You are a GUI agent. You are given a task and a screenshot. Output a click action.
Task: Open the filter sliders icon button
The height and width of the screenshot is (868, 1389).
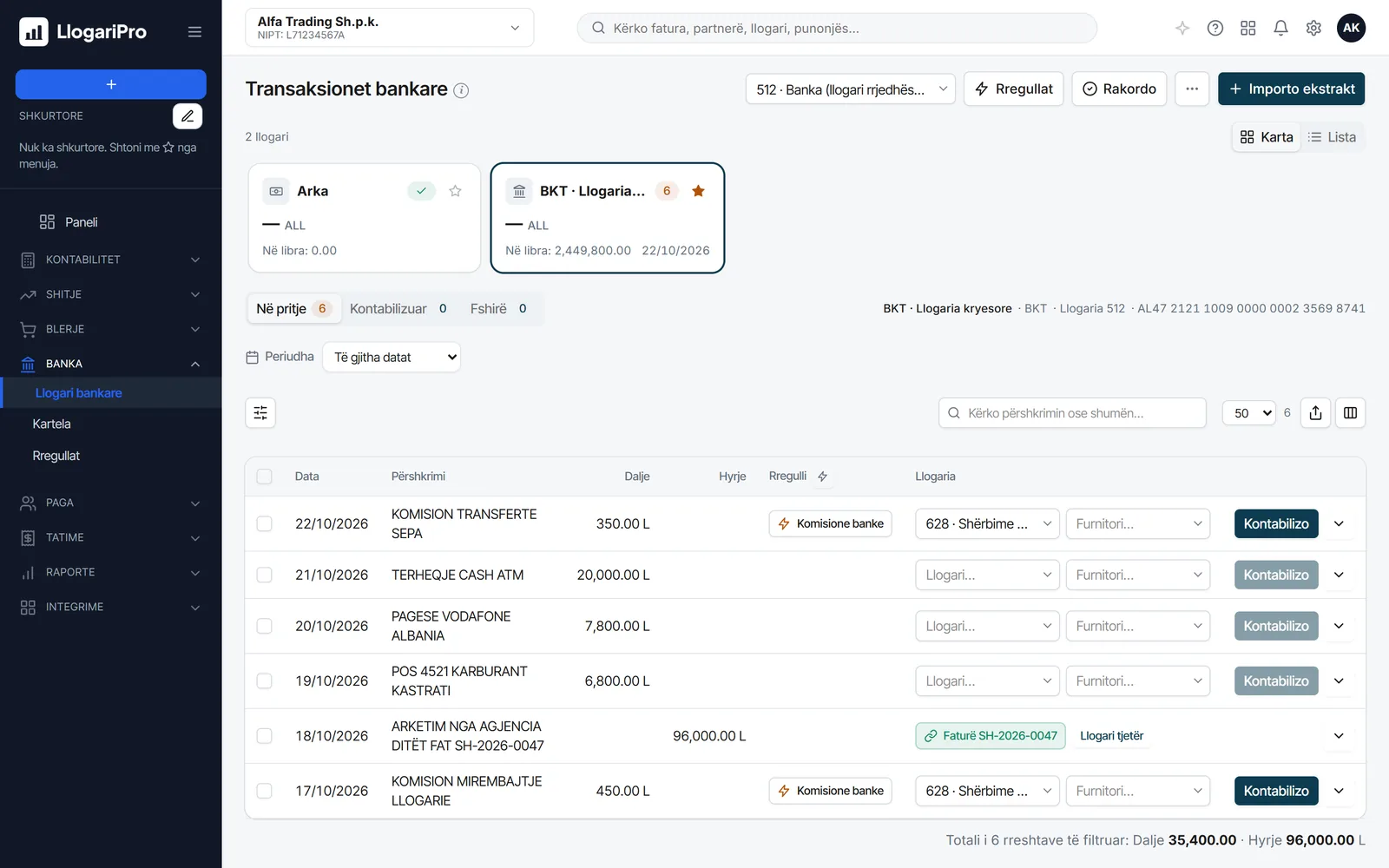pyautogui.click(x=260, y=413)
